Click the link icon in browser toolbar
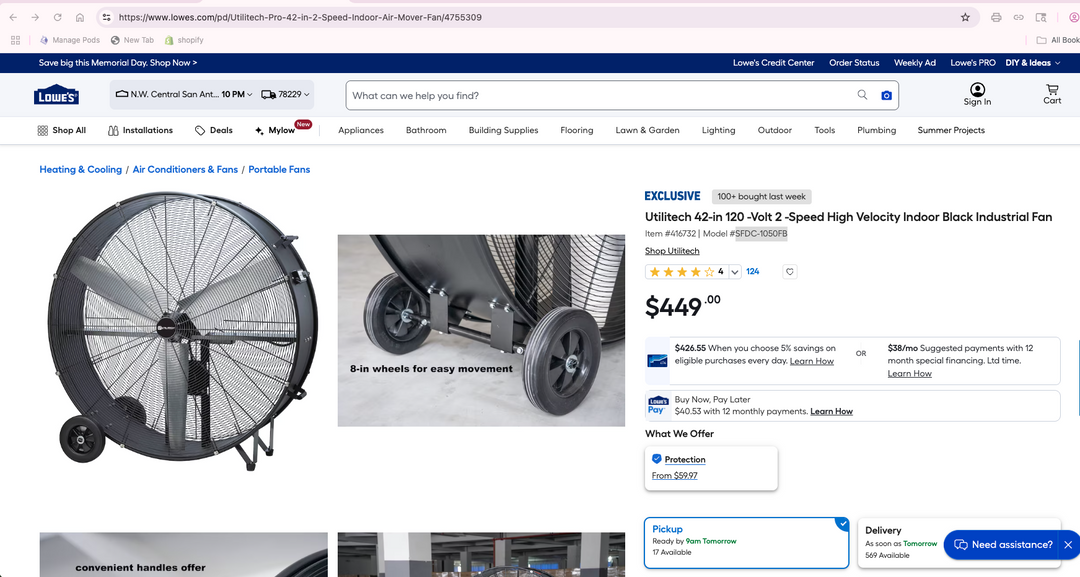The width and height of the screenshot is (1080, 577). point(1018,17)
